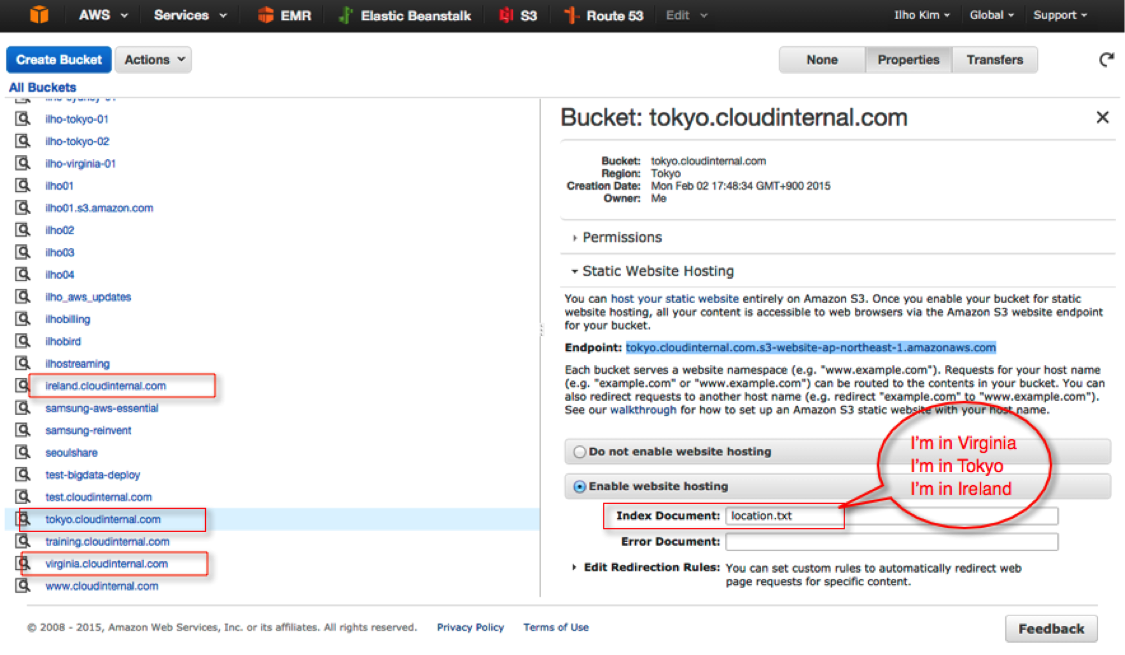Click magnifier icon beside test-bigdata-deploy
Viewport: 1125px width, 655px height.
pos(23,474)
